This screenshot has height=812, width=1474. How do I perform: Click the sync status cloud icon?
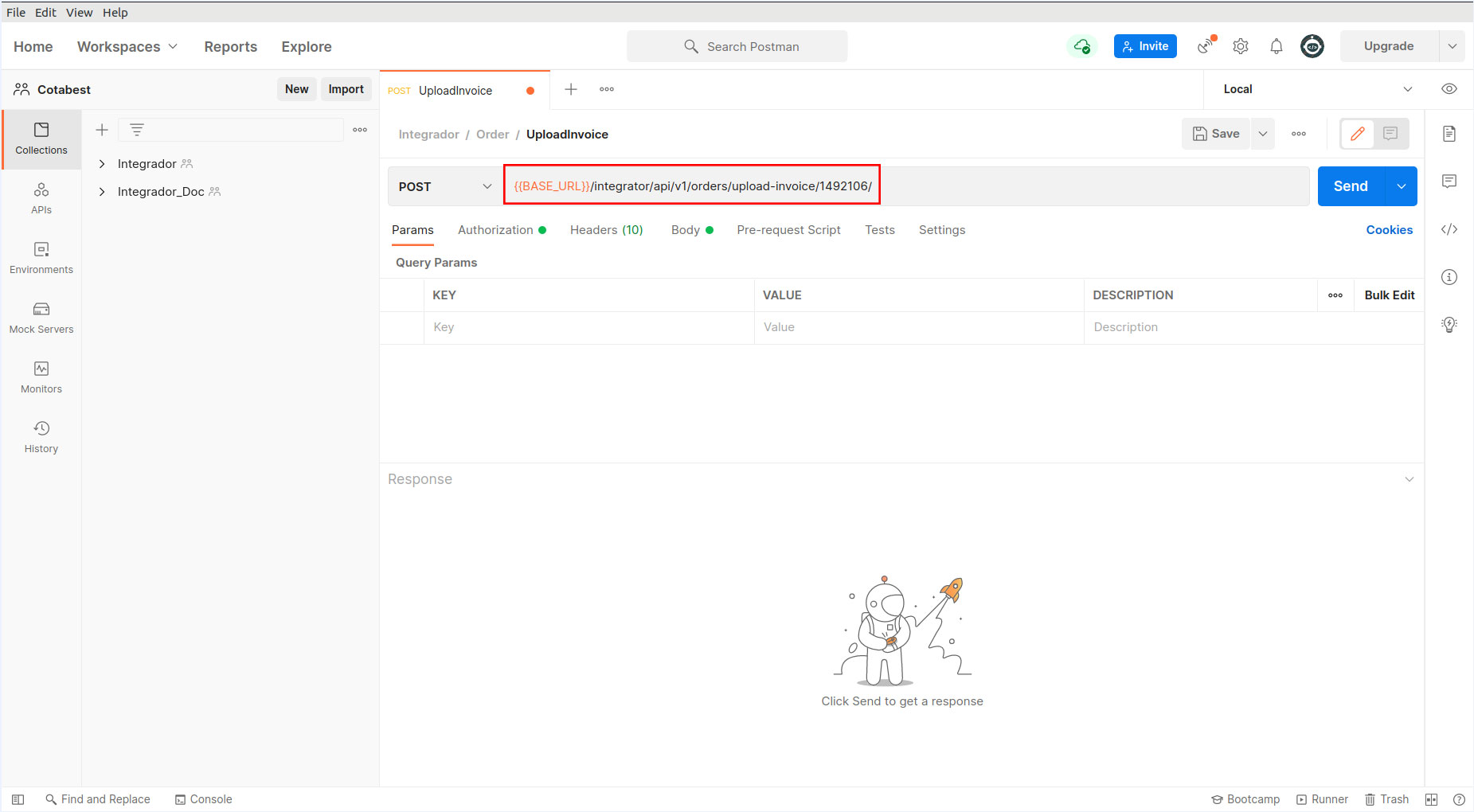1081,46
